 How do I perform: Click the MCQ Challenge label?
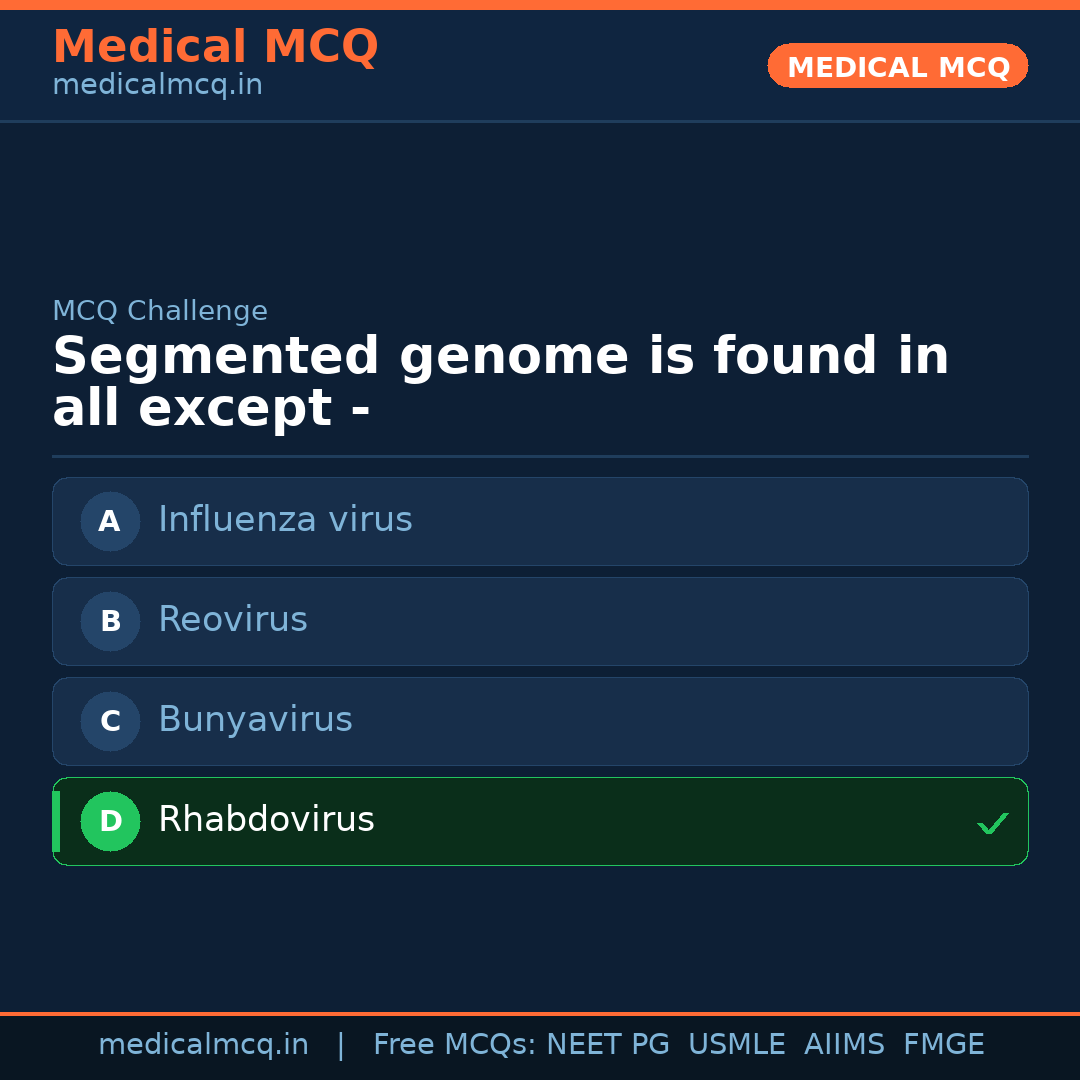pyautogui.click(x=160, y=311)
